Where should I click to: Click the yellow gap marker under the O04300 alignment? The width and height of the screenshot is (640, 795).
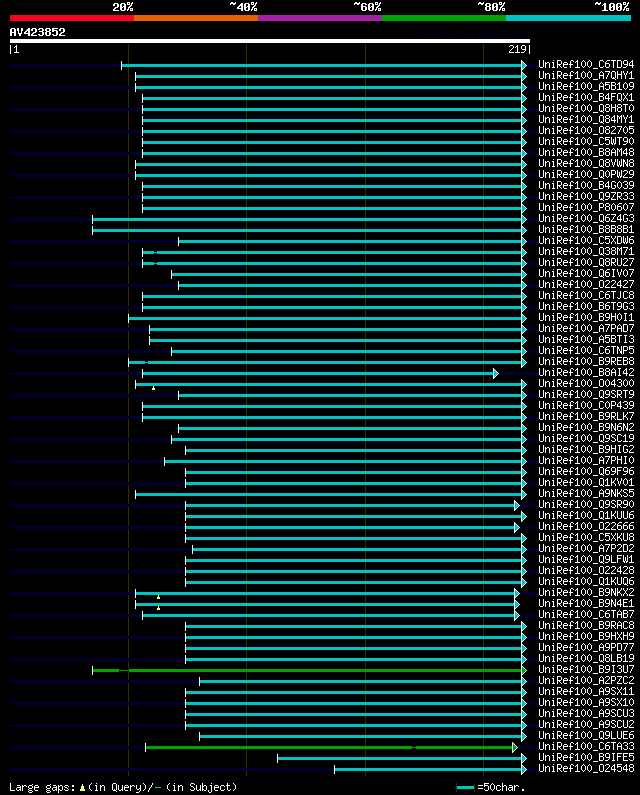coord(153,388)
